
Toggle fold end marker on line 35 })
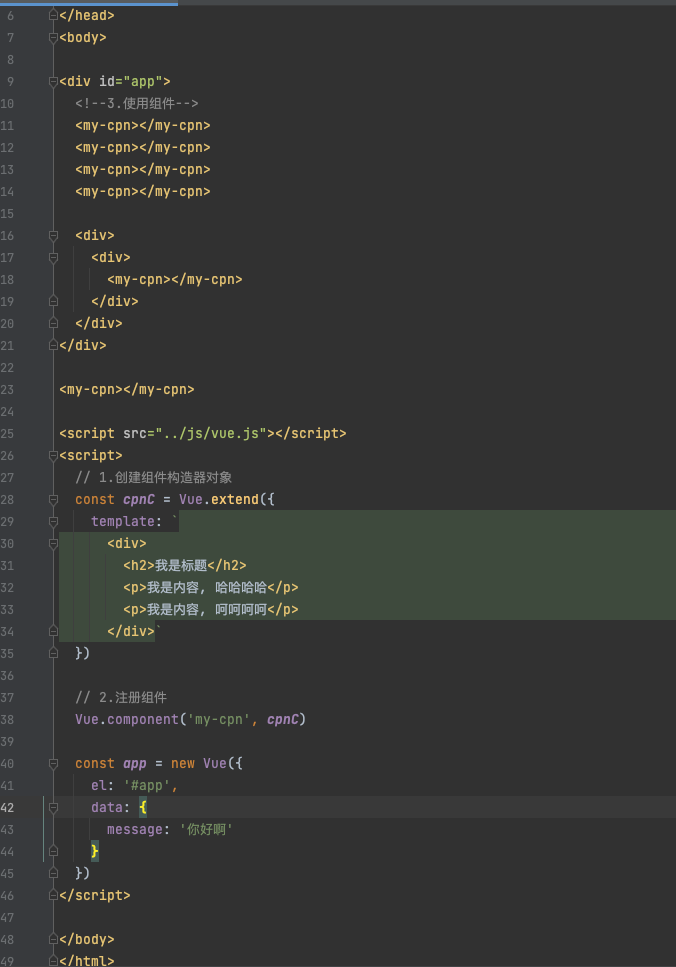coord(54,653)
